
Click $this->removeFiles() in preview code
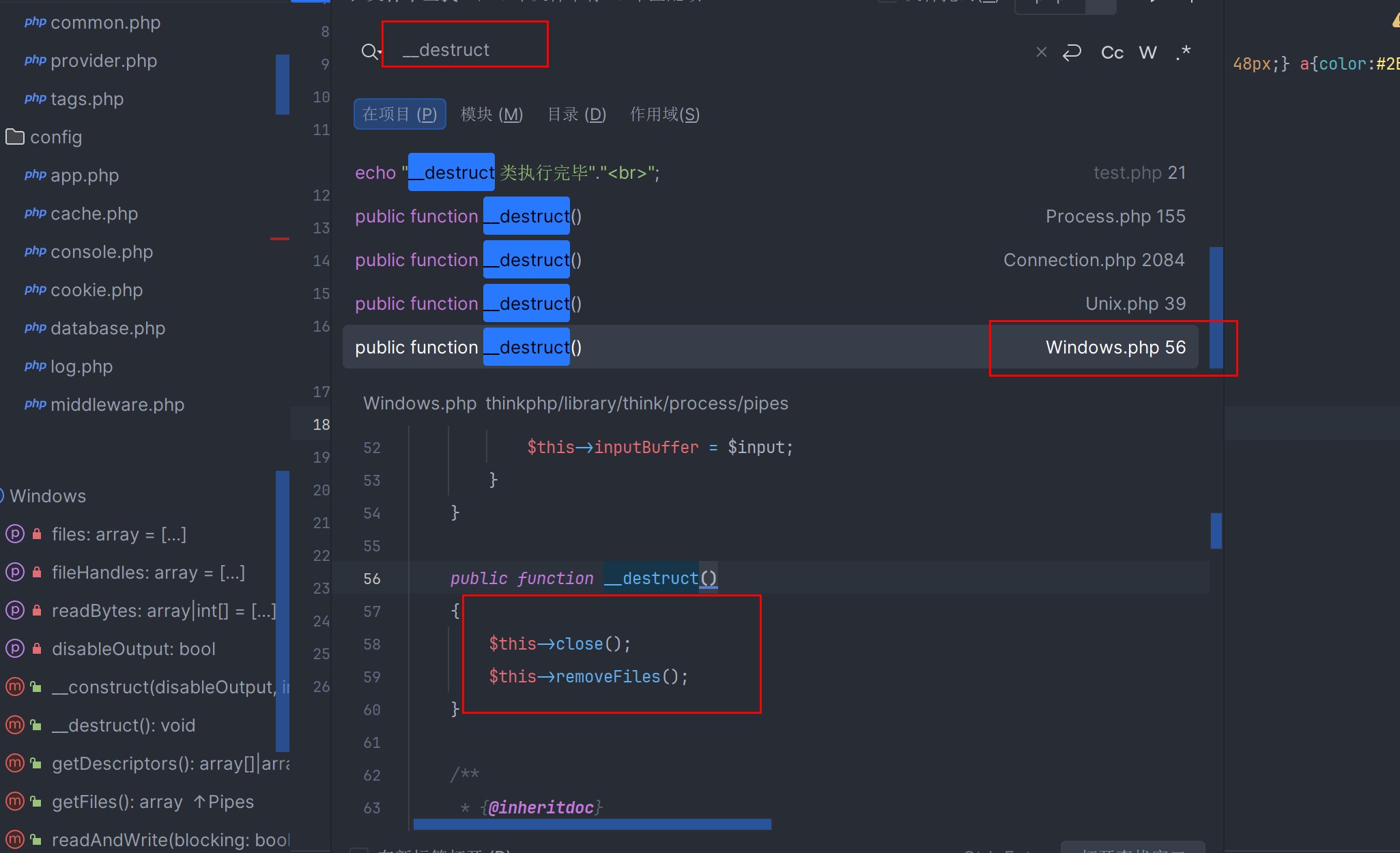click(588, 676)
